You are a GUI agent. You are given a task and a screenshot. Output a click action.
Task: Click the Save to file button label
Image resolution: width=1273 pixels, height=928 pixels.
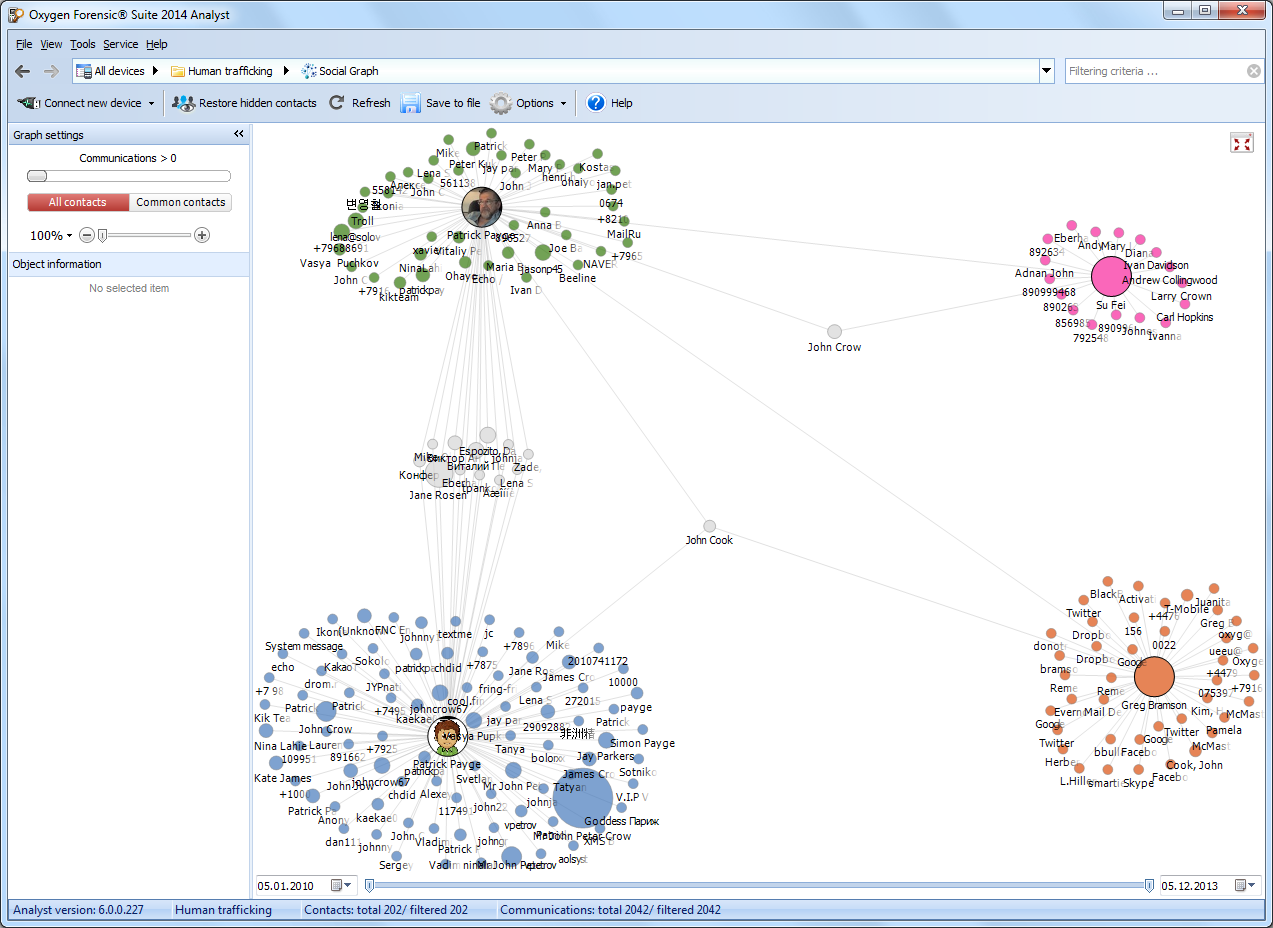click(453, 103)
